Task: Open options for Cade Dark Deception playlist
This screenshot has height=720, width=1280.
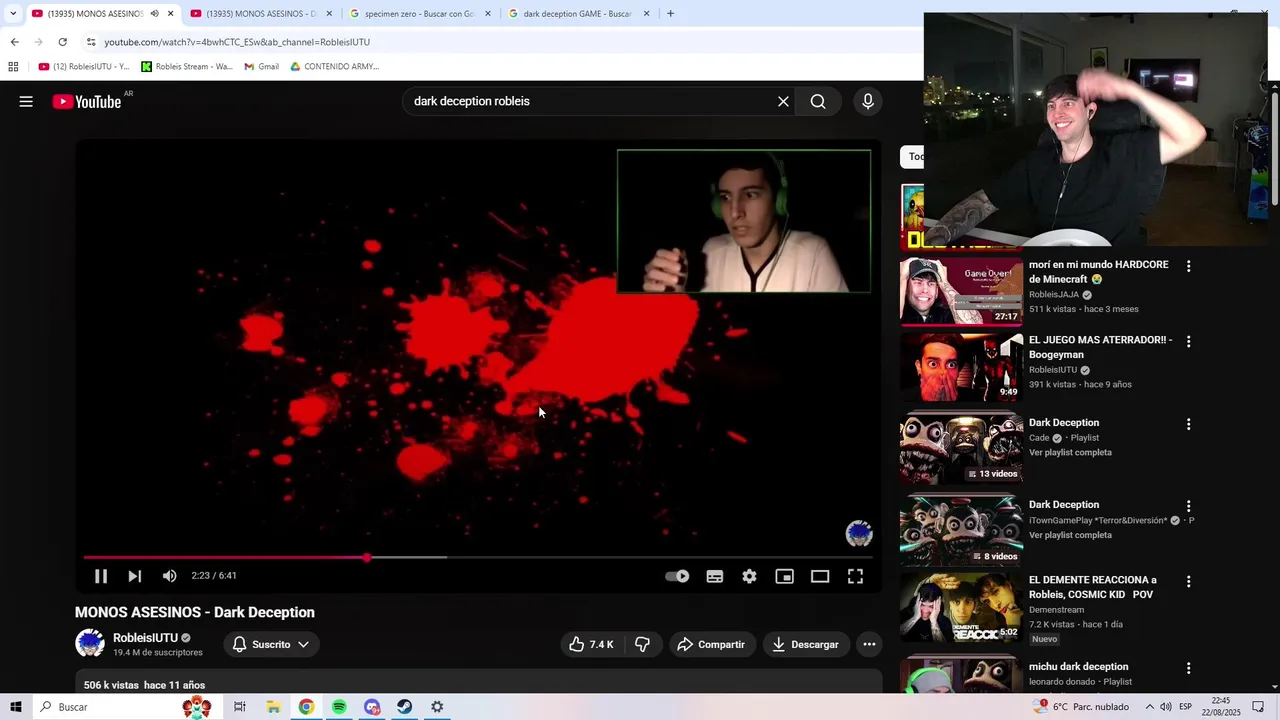Action: (x=1188, y=424)
